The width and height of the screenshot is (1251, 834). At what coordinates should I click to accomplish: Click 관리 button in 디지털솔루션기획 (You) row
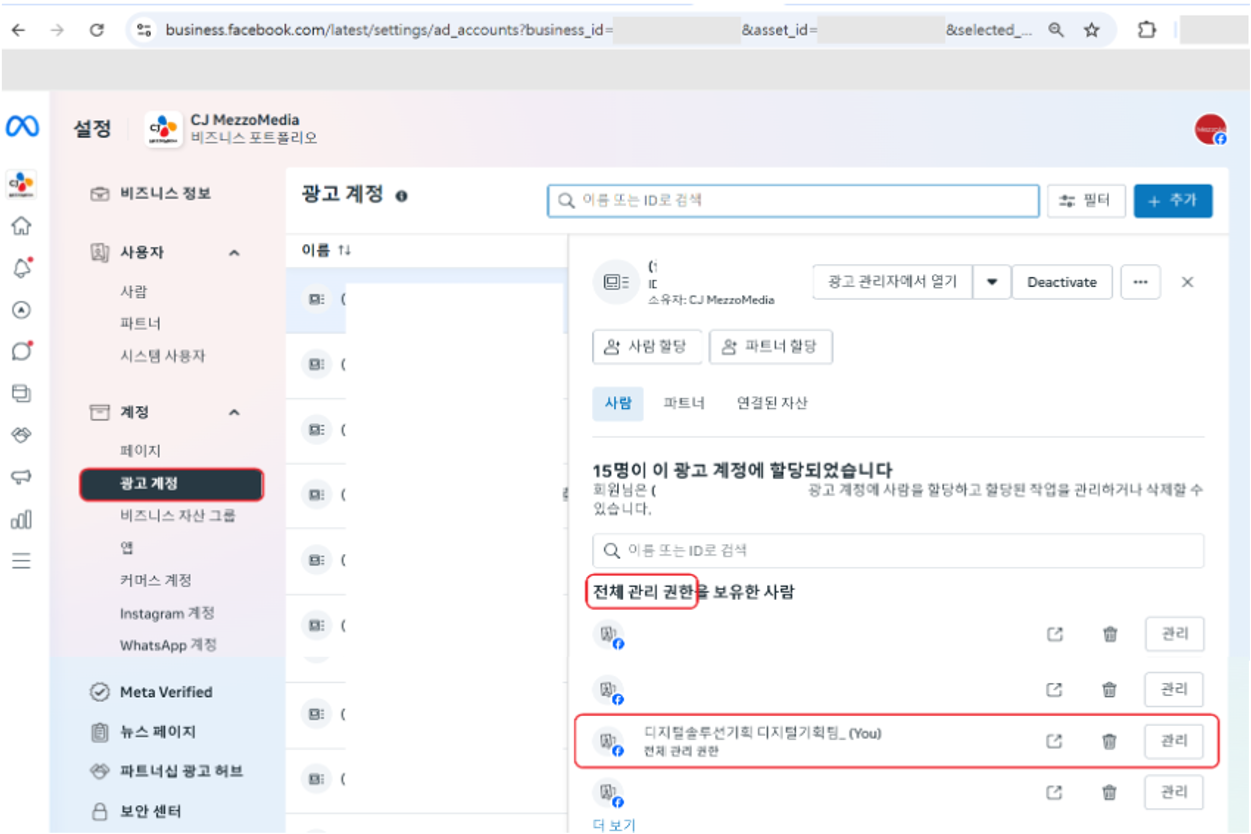pyautogui.click(x=1174, y=741)
